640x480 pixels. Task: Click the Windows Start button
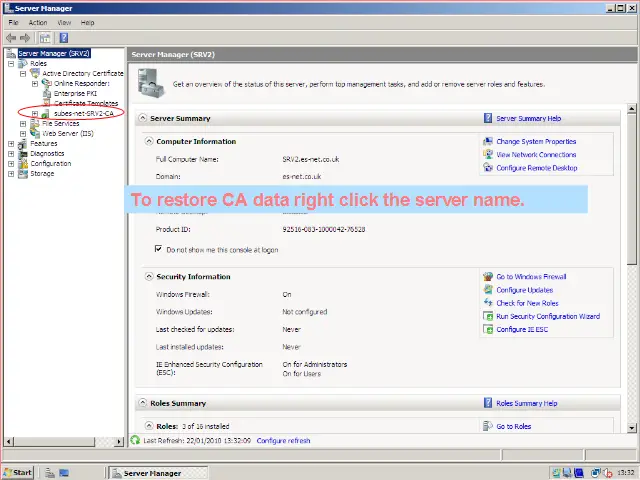tap(18, 473)
